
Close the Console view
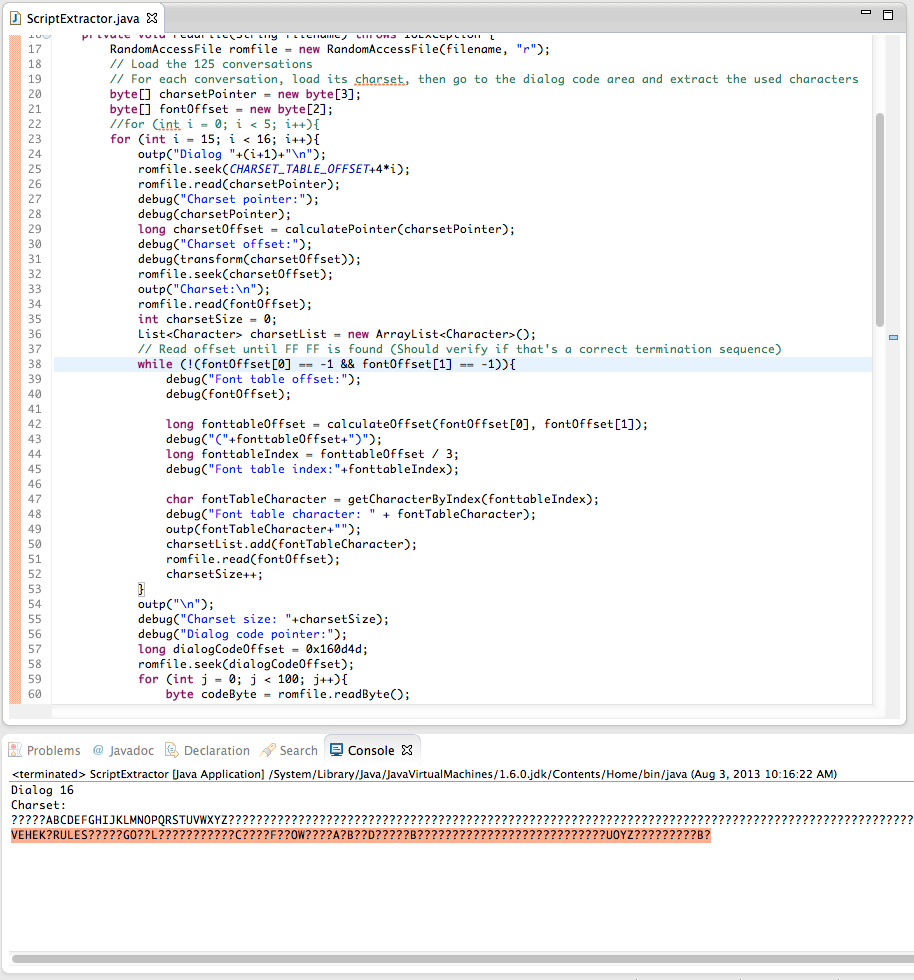[x=407, y=750]
